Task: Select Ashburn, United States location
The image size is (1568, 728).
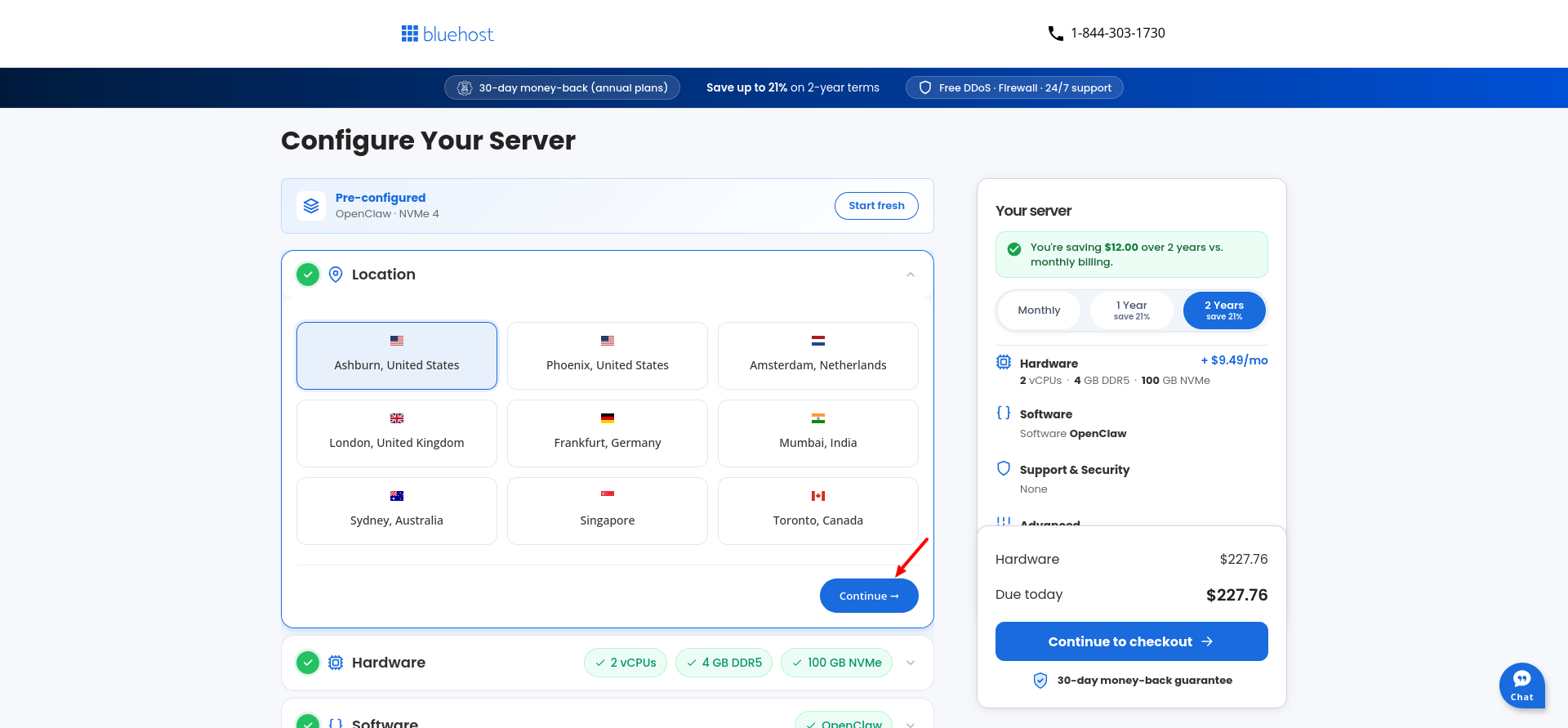Action: tap(397, 355)
